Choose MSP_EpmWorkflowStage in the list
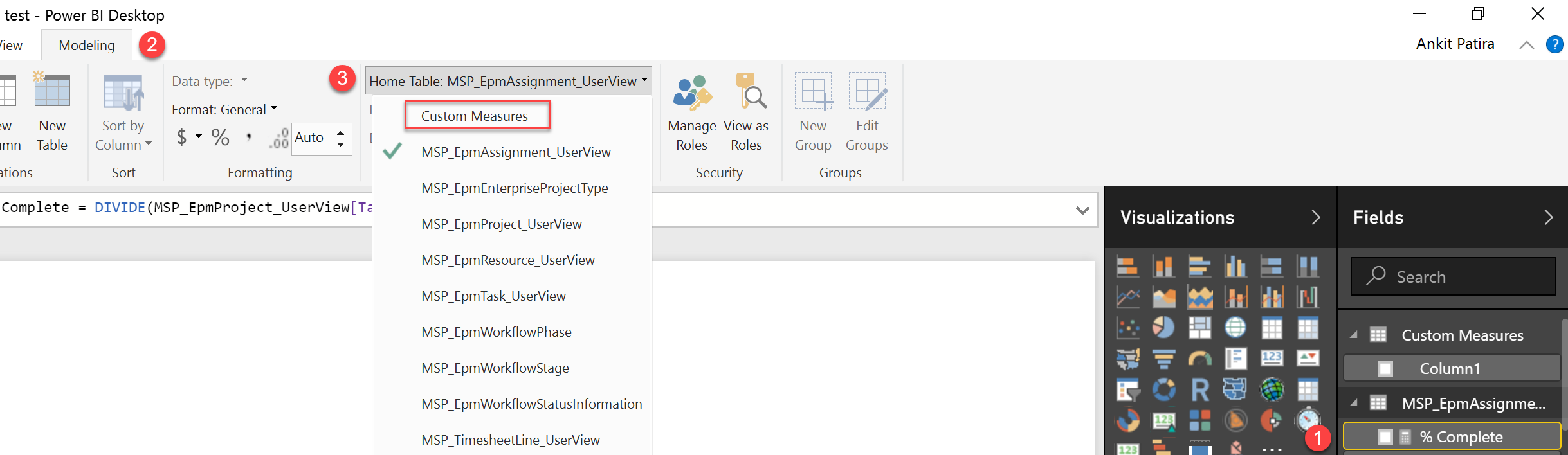This screenshot has width=1568, height=455. (x=495, y=368)
